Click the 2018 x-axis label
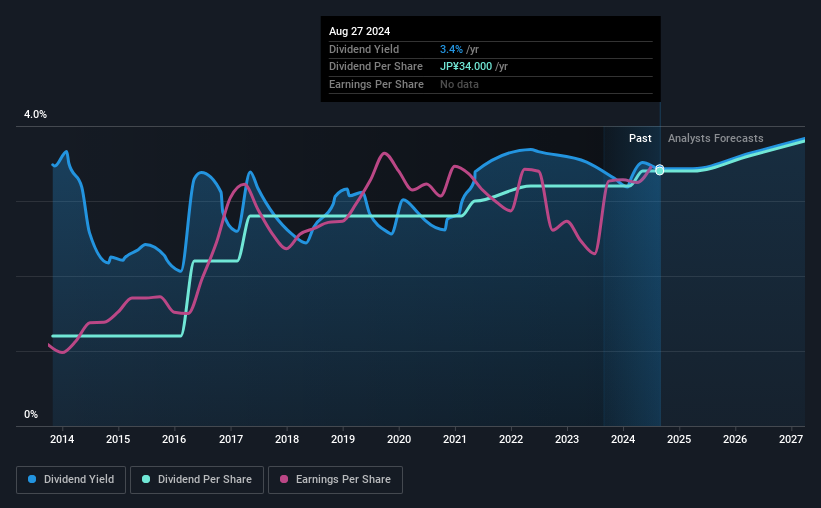The height and width of the screenshot is (508, 821). click(287, 439)
